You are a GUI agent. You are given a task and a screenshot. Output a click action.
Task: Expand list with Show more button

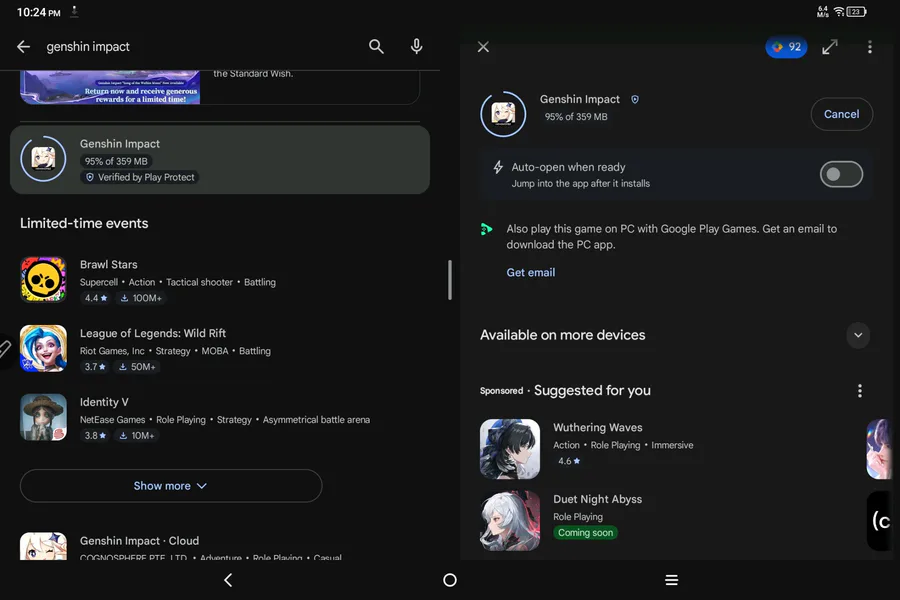pos(171,486)
